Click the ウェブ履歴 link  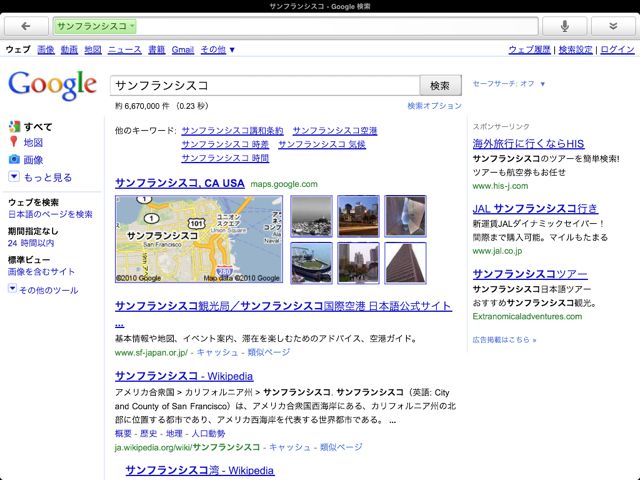pos(529,50)
